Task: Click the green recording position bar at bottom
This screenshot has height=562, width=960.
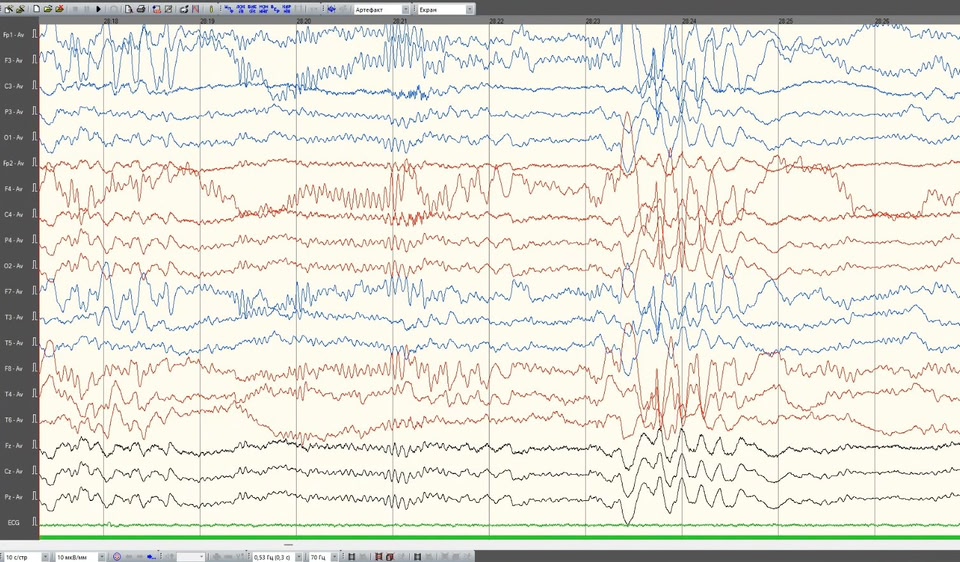Action: 500,538
